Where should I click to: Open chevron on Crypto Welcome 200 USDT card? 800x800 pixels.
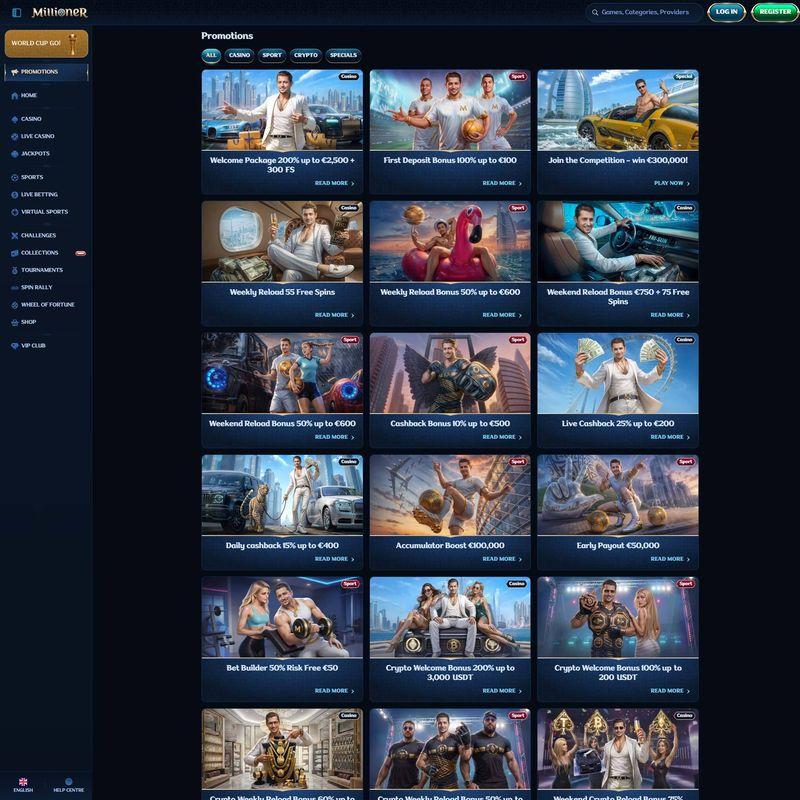click(x=688, y=691)
